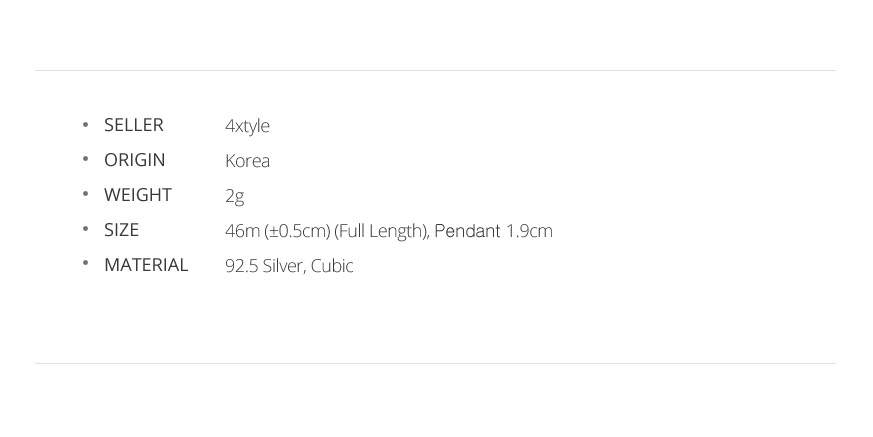Screen dimensions: 873x437
Task: Click the 2g weight value
Action: pos(235,197)
